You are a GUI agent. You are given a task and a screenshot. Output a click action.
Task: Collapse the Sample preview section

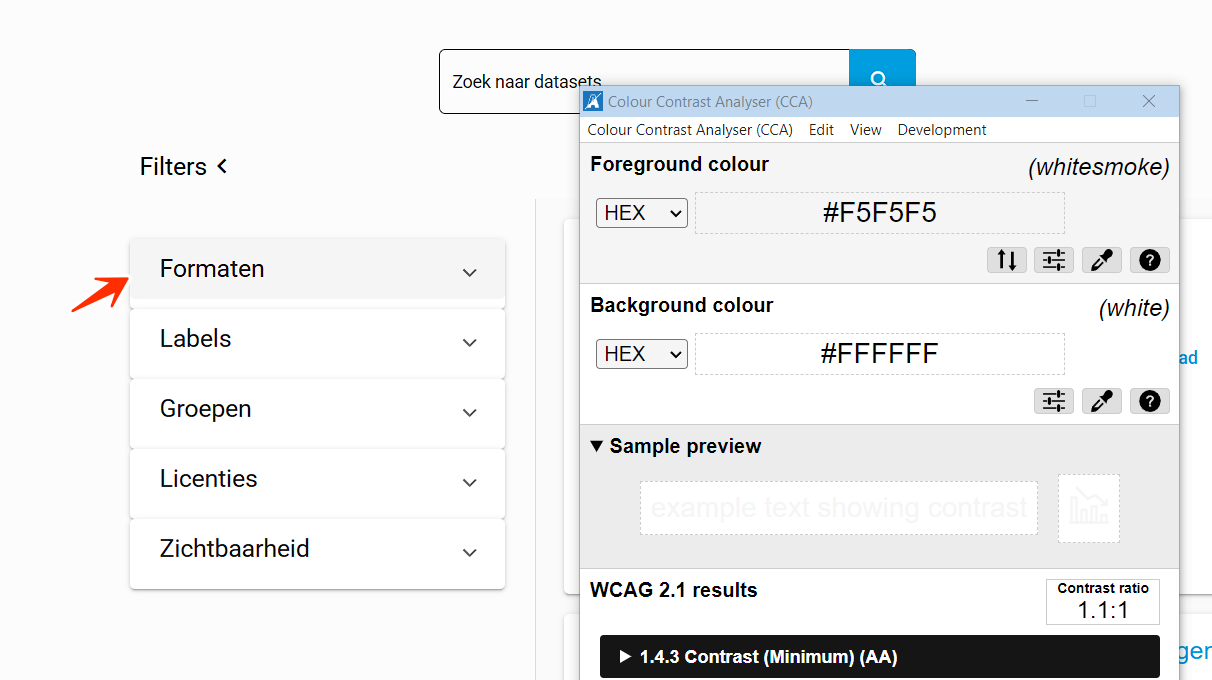click(676, 446)
